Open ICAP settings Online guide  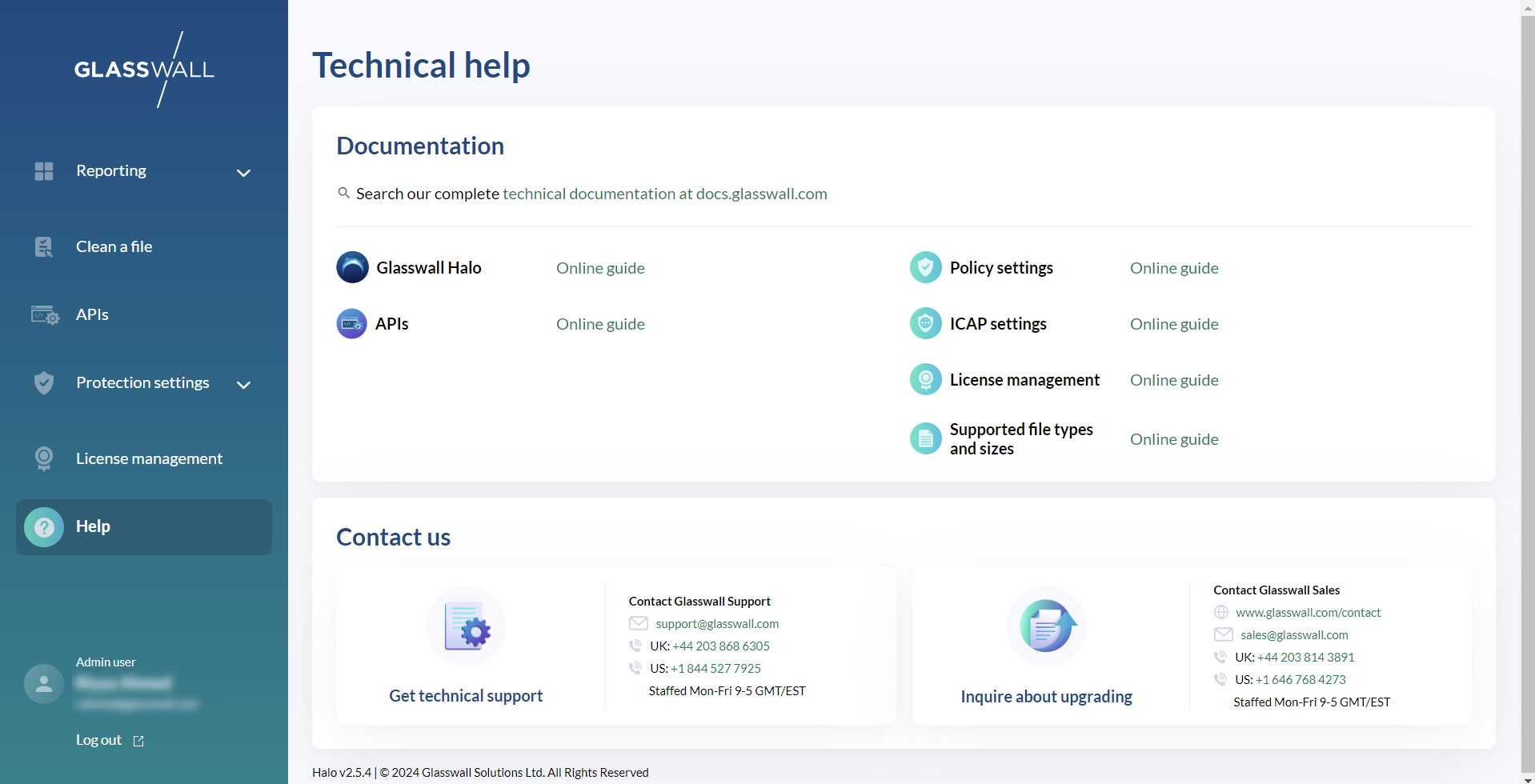[x=1174, y=324]
